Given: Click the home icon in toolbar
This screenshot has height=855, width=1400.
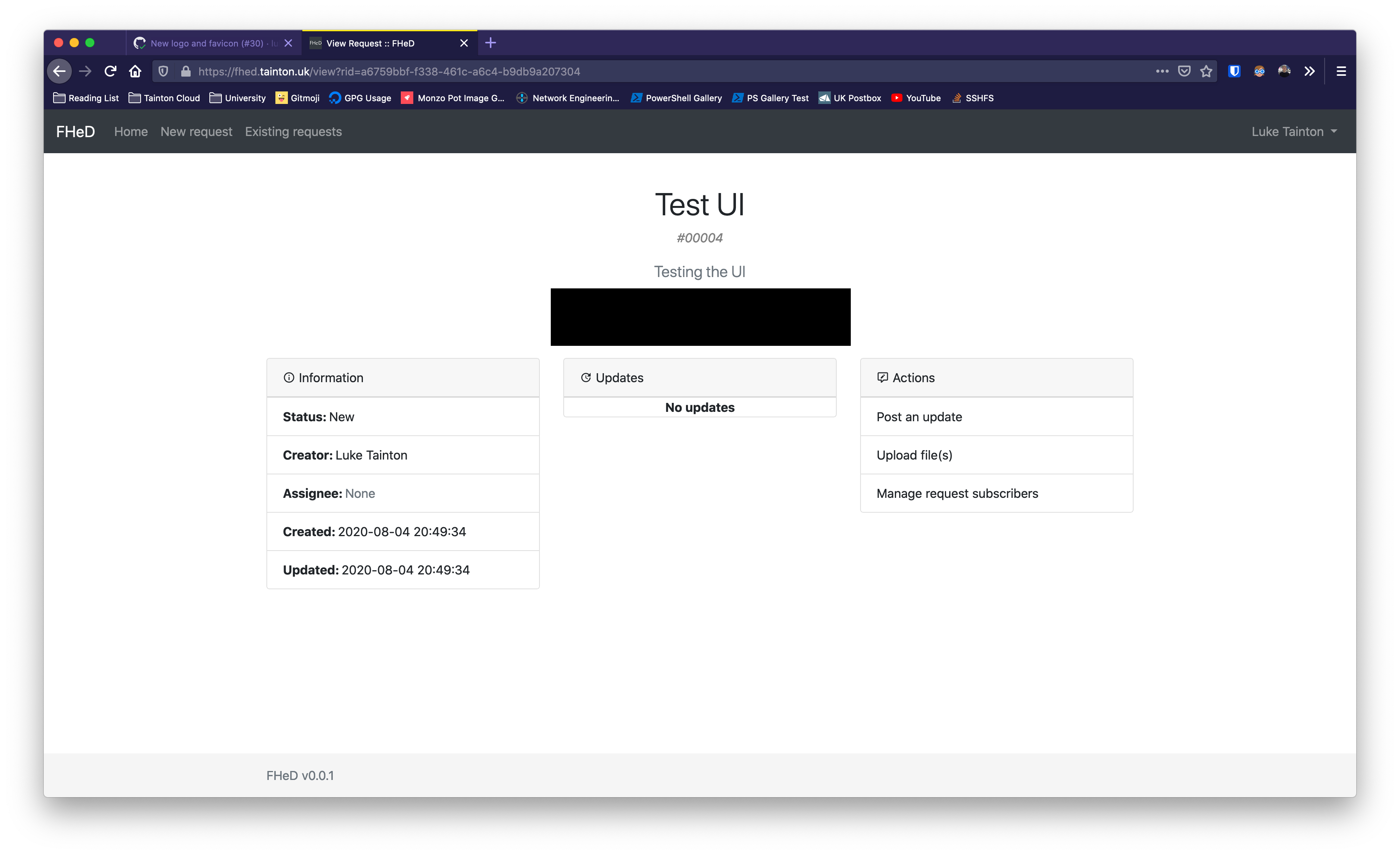Looking at the screenshot, I should click(x=135, y=71).
